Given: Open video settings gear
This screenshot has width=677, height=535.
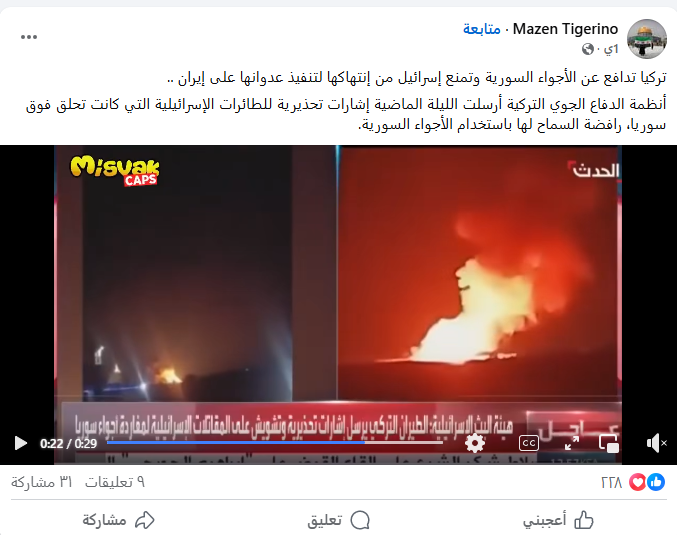Looking at the screenshot, I should pyautogui.click(x=475, y=443).
